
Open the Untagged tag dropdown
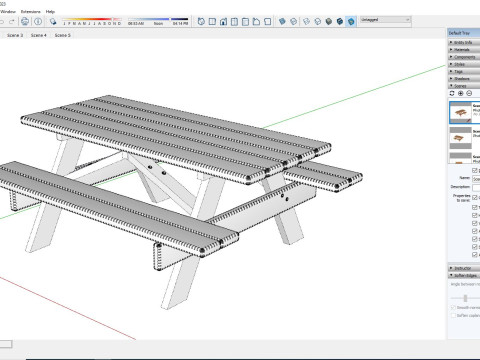tap(385, 20)
